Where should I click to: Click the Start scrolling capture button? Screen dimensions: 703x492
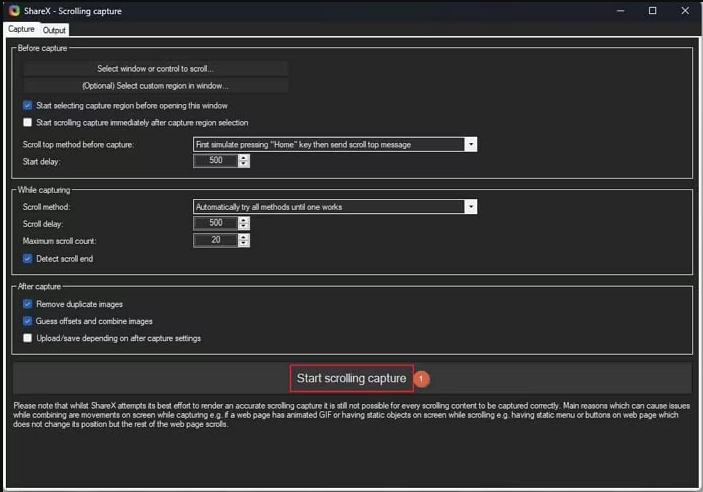pos(352,379)
